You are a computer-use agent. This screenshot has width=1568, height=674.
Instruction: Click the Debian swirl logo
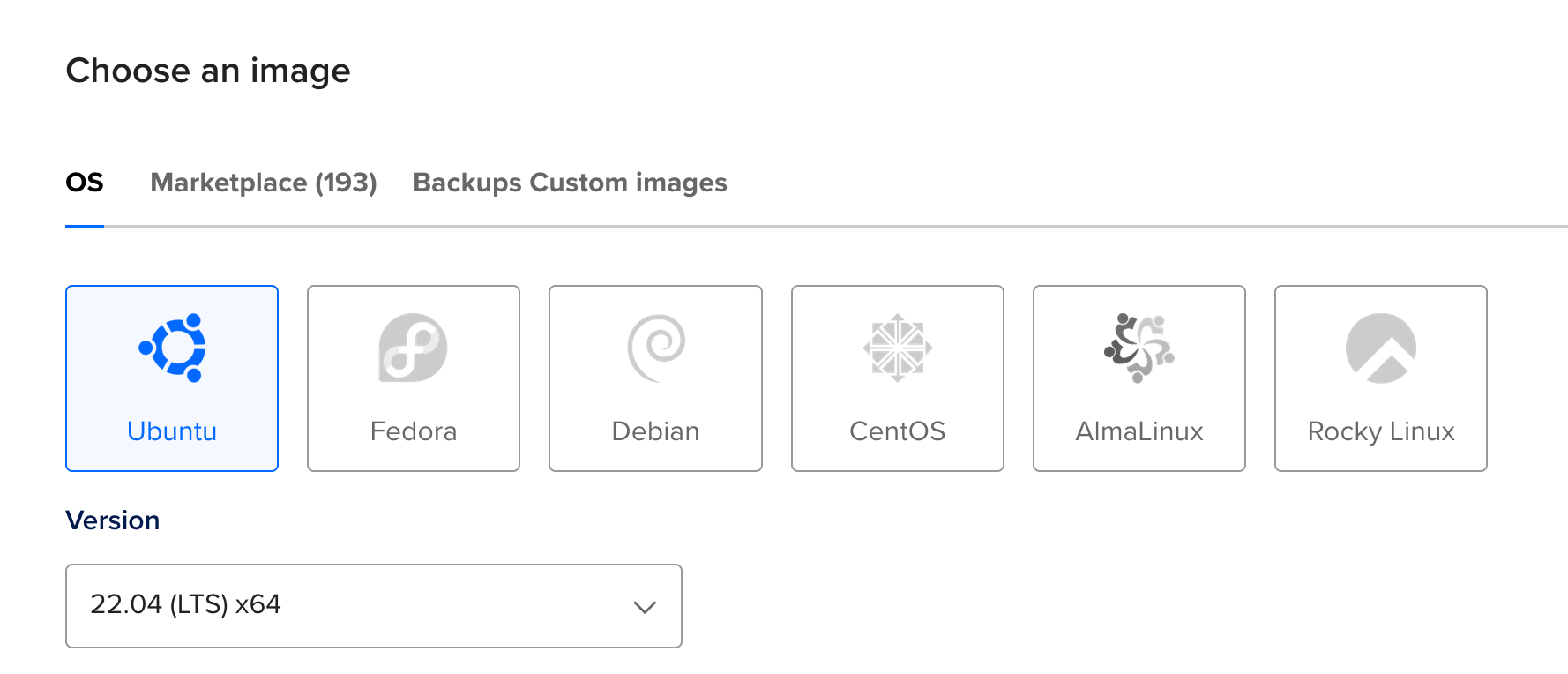click(656, 348)
